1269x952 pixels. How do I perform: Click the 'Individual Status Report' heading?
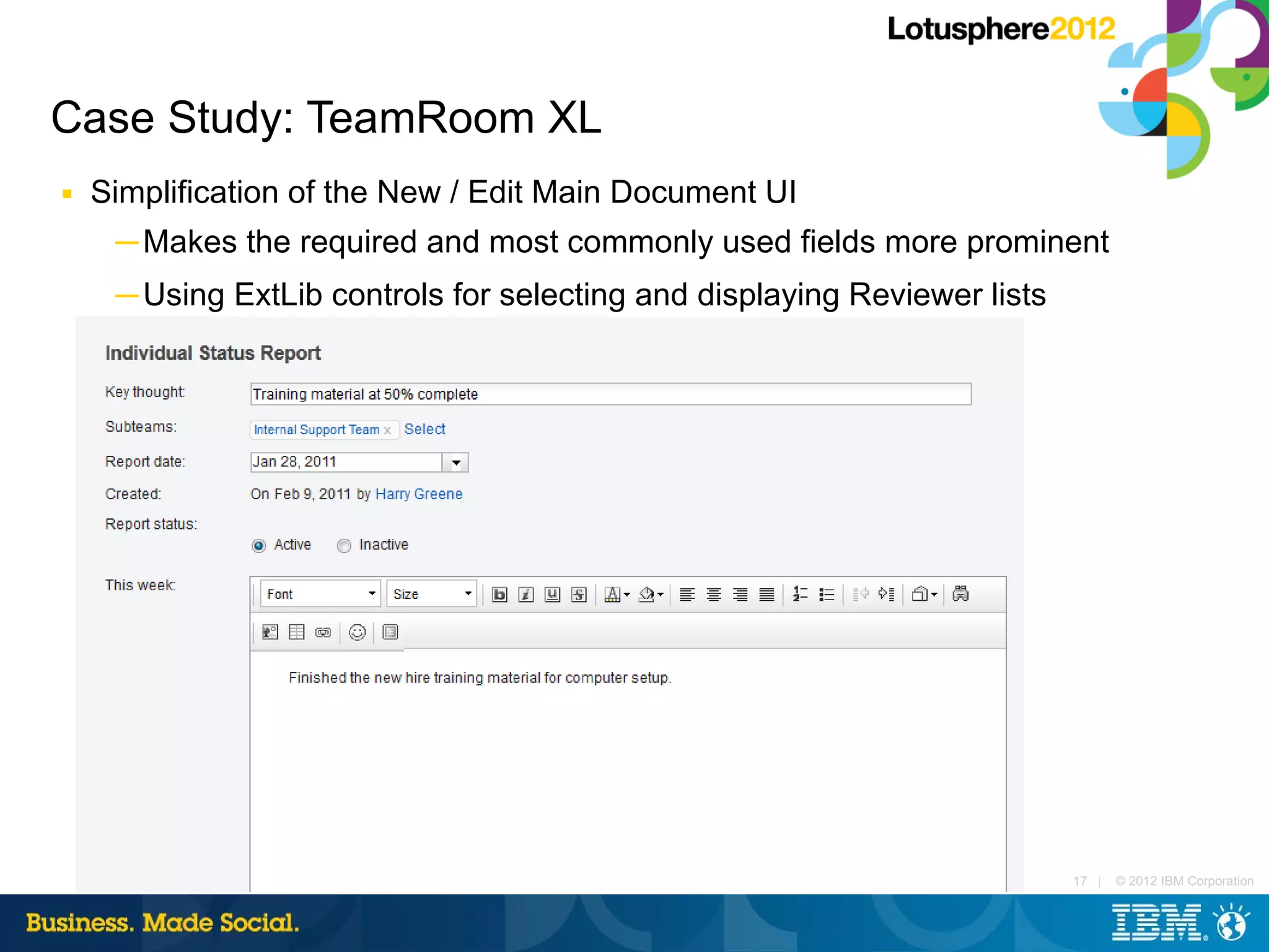213,353
